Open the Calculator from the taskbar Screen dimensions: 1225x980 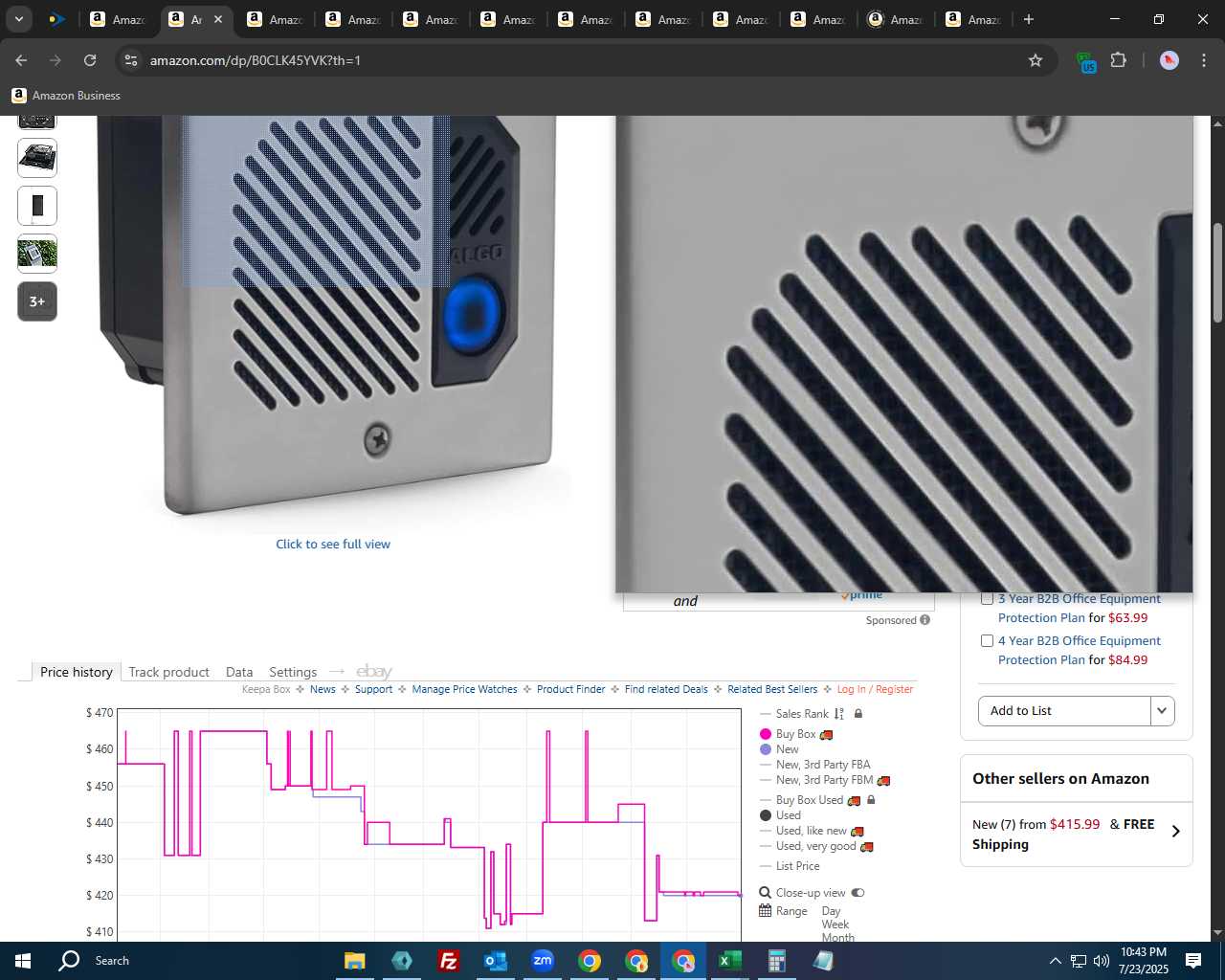point(776,961)
